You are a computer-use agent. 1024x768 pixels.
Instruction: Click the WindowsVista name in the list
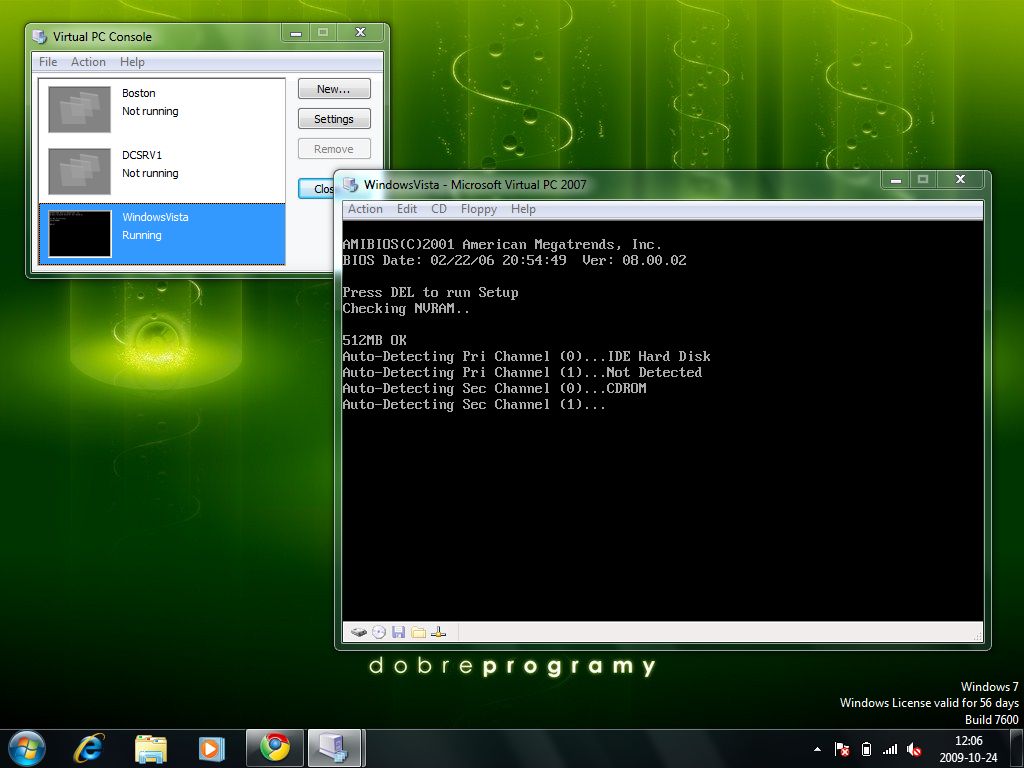pos(155,217)
